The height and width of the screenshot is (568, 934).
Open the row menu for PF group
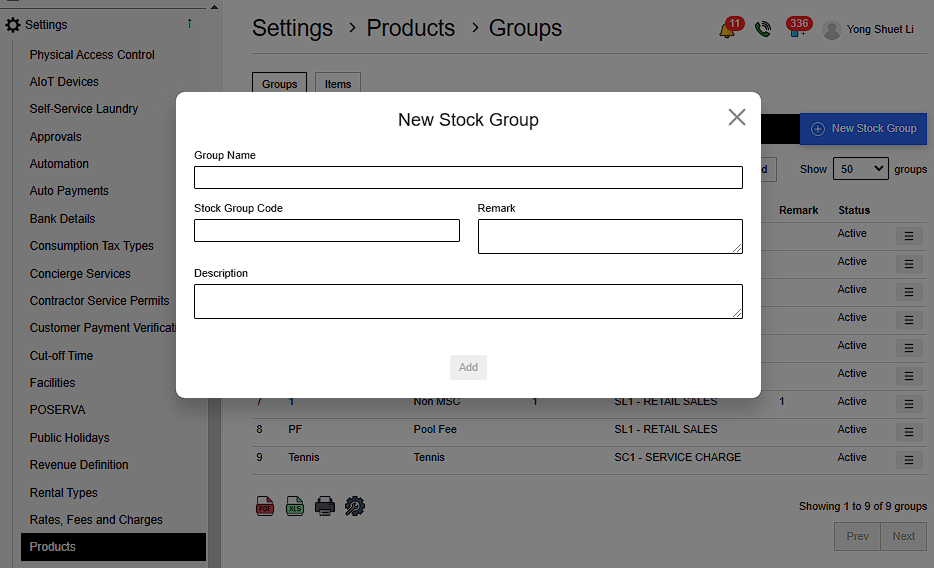point(909,432)
